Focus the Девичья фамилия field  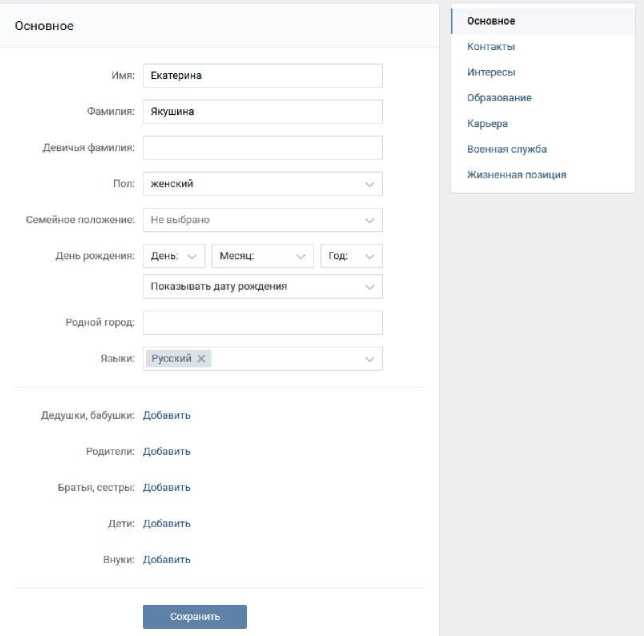262,148
